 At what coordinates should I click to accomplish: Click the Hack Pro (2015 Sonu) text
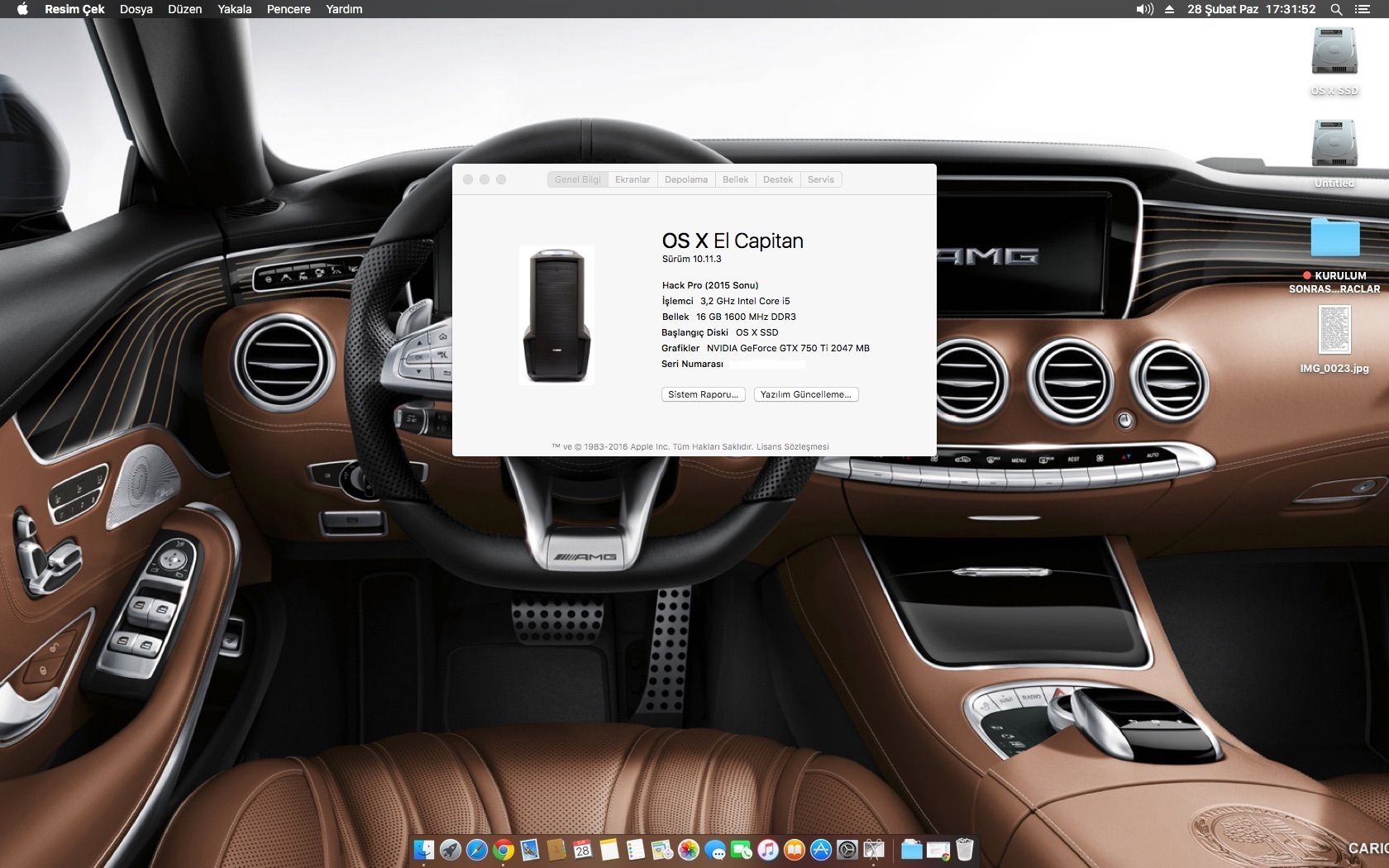click(x=710, y=285)
